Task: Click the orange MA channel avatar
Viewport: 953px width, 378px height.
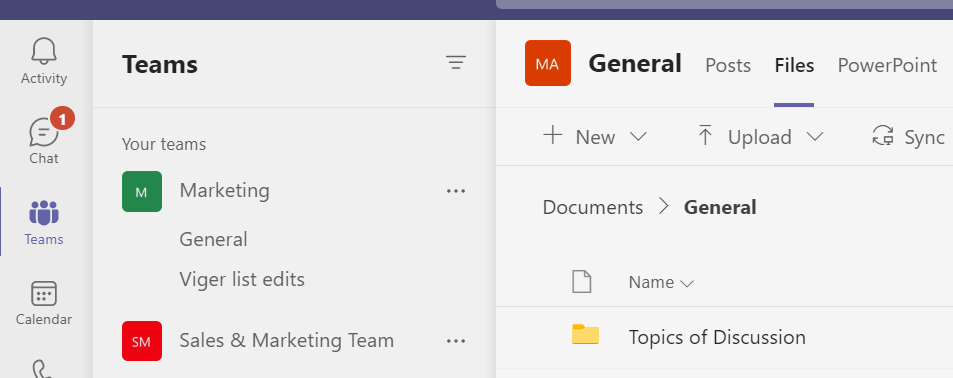Action: 548,63
